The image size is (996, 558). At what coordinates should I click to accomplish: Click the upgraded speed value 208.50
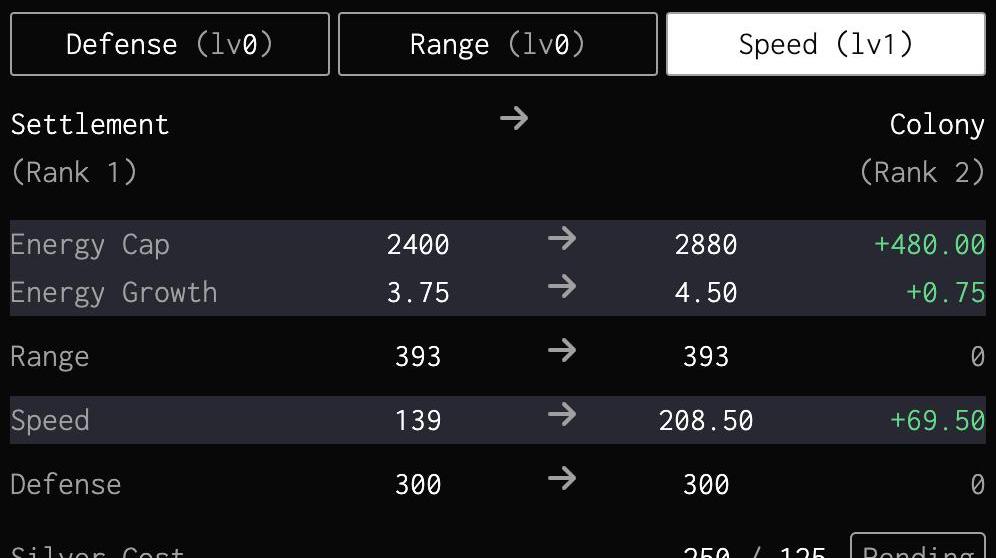[705, 420]
